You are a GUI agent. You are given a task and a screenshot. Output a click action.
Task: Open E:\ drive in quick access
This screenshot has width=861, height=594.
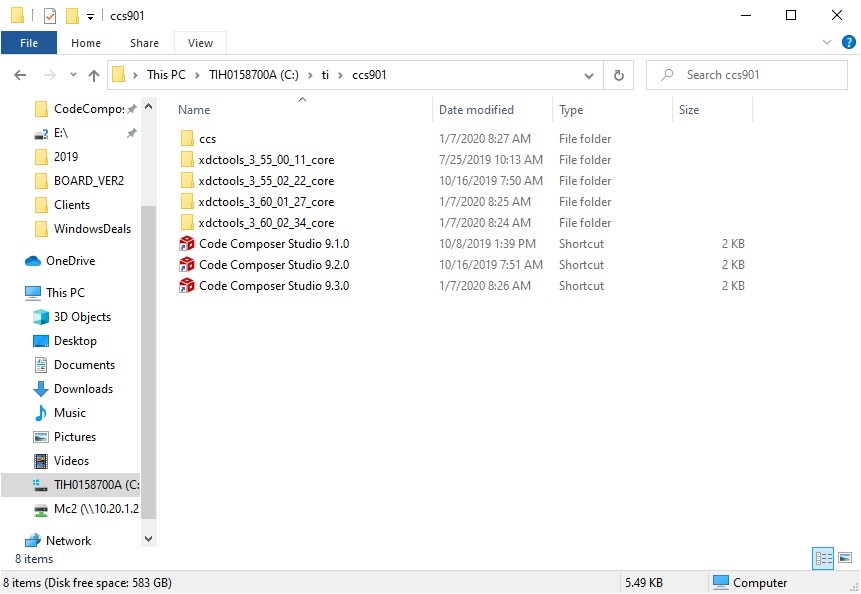[51, 133]
